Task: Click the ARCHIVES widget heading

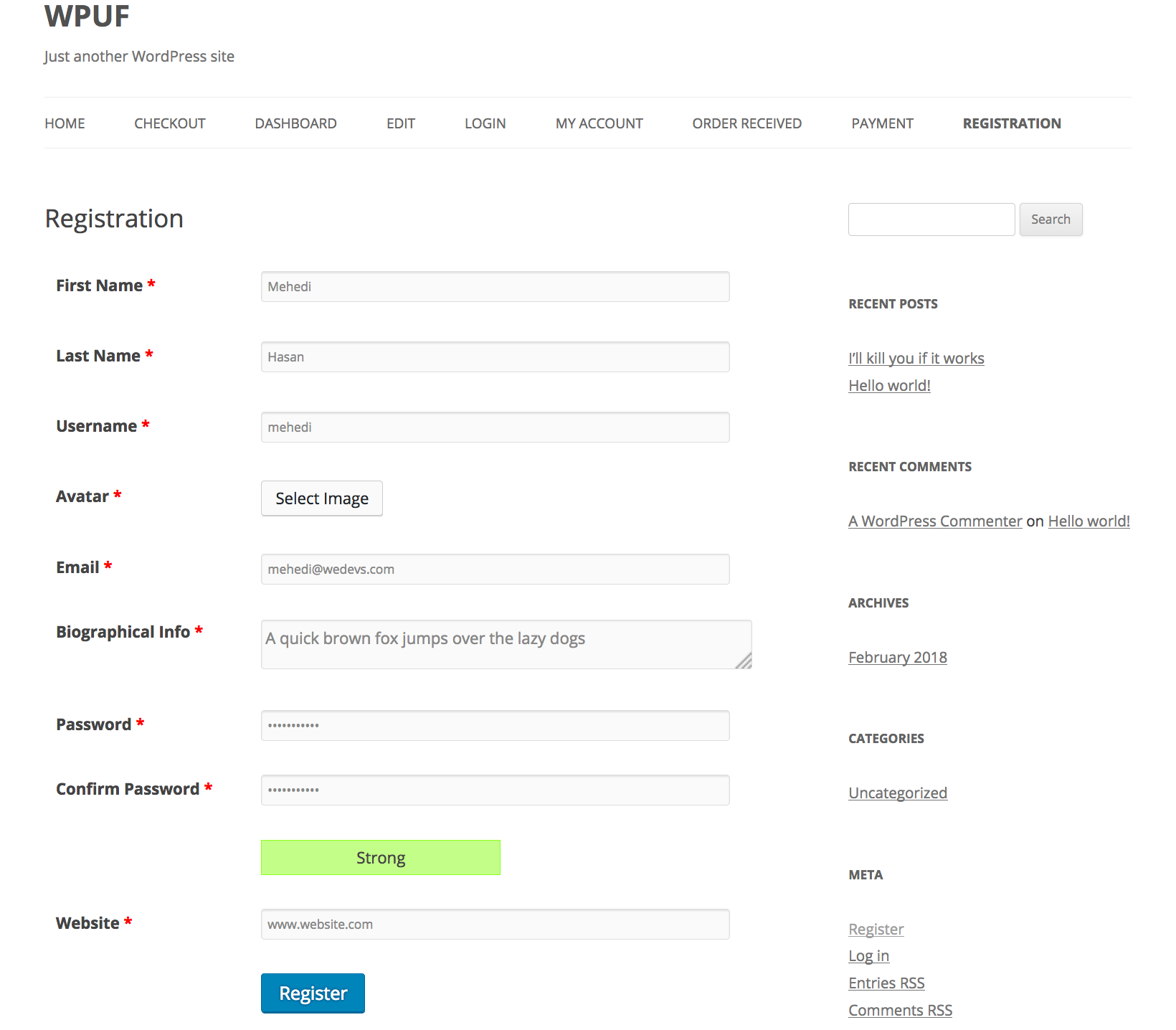Action: [878, 603]
